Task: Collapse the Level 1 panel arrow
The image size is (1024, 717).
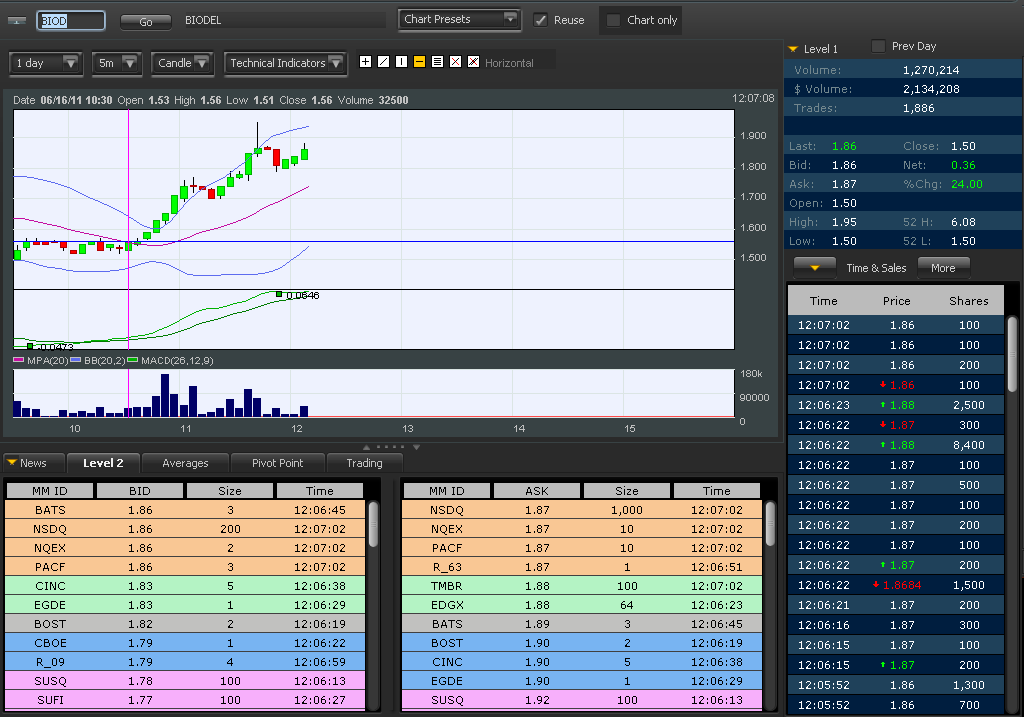Action: (x=792, y=48)
